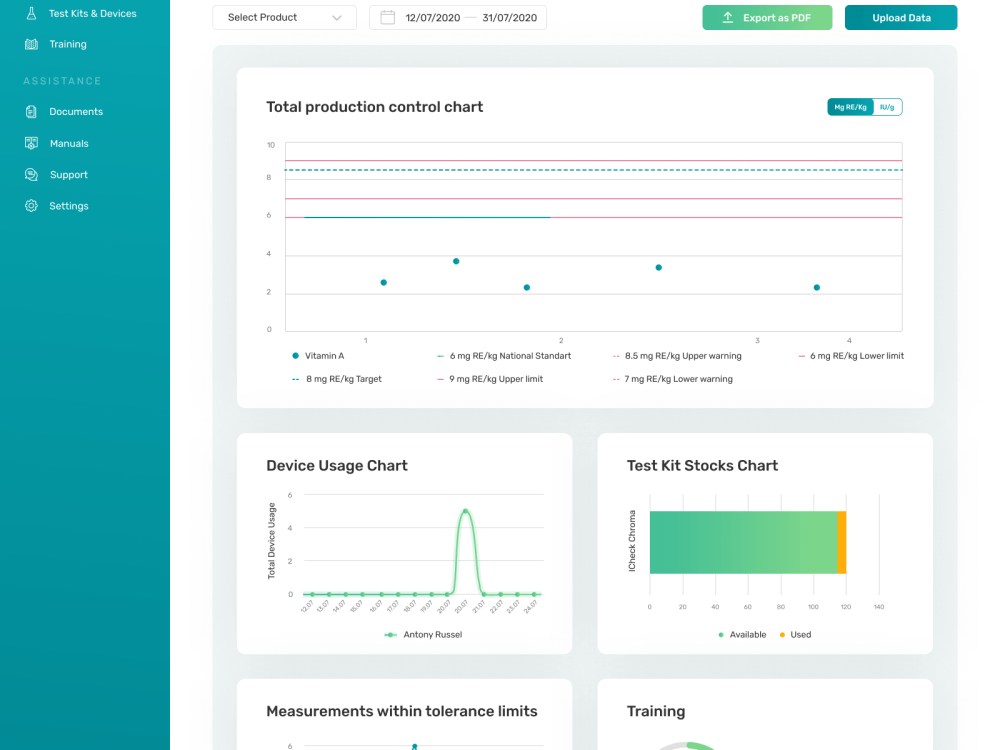1000x750 pixels.
Task: Toggle Antony Russel legend in Device Usage
Action: click(423, 635)
